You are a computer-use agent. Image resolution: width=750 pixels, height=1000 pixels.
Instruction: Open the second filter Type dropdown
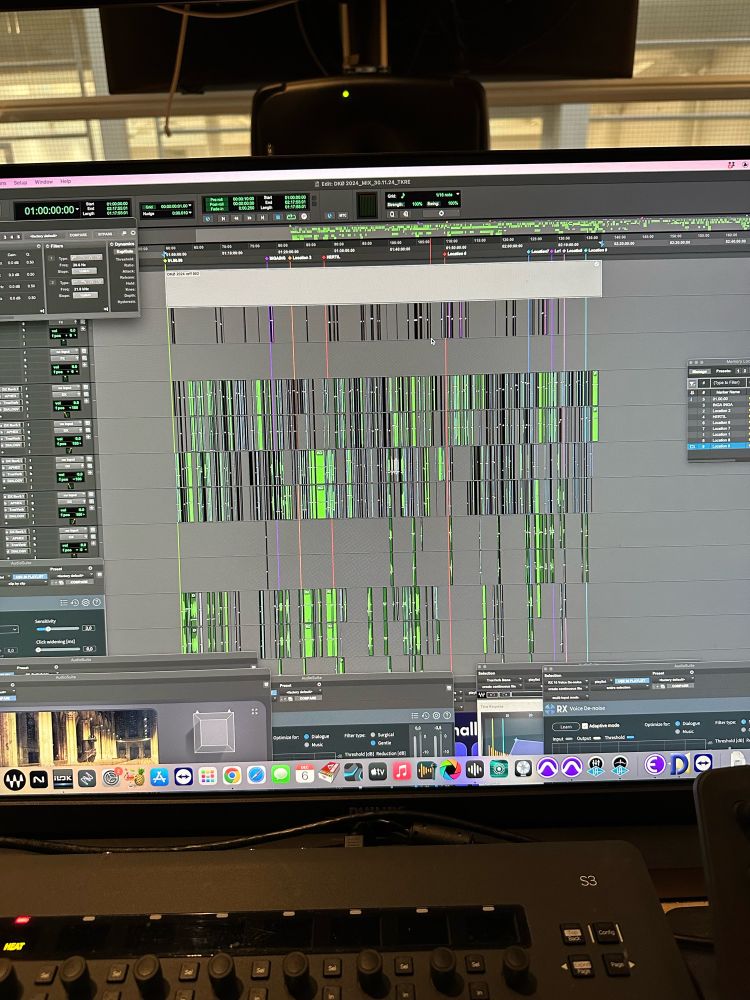pyautogui.click(x=87, y=281)
